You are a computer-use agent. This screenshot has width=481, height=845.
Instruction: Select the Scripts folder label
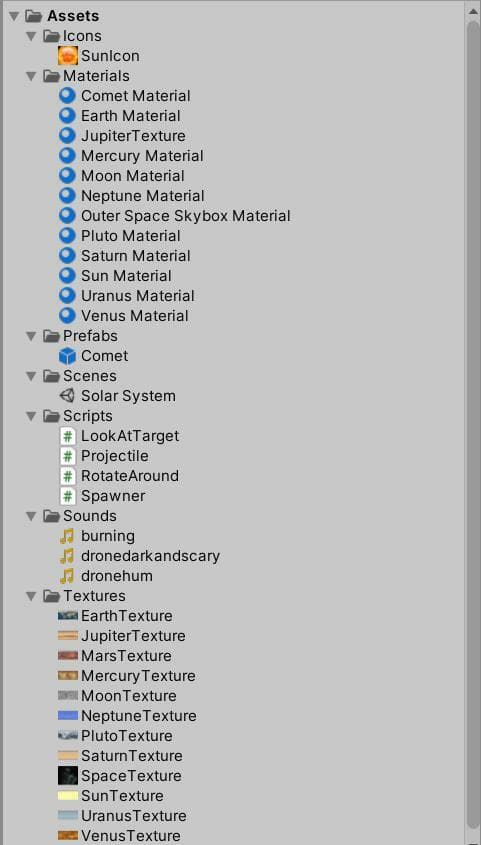click(88, 416)
